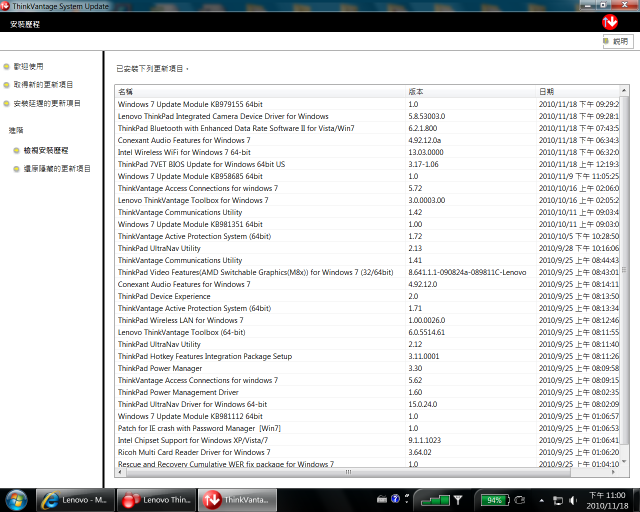Select Ricoh Multi Card Reader Driver row
The width and height of the screenshot is (640, 512).
pyautogui.click(x=367, y=452)
